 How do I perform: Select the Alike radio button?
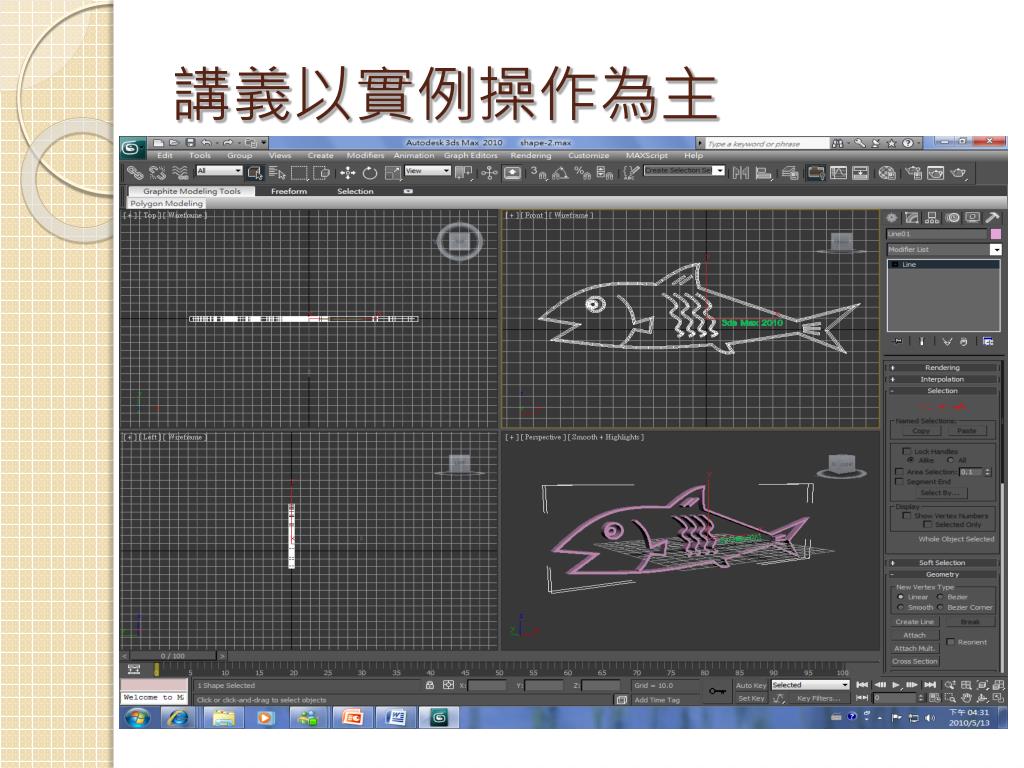910,460
